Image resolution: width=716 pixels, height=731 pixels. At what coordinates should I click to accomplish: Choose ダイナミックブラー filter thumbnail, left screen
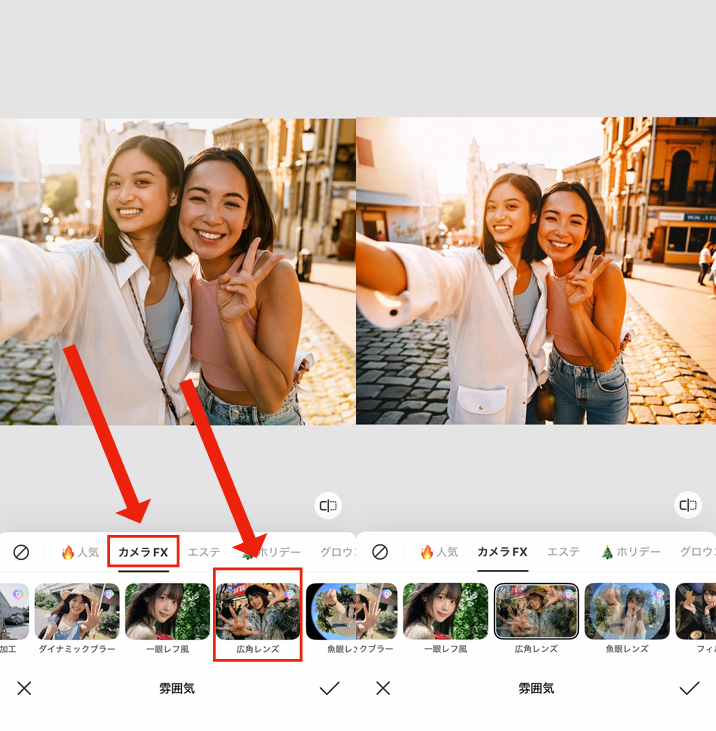tap(77, 611)
